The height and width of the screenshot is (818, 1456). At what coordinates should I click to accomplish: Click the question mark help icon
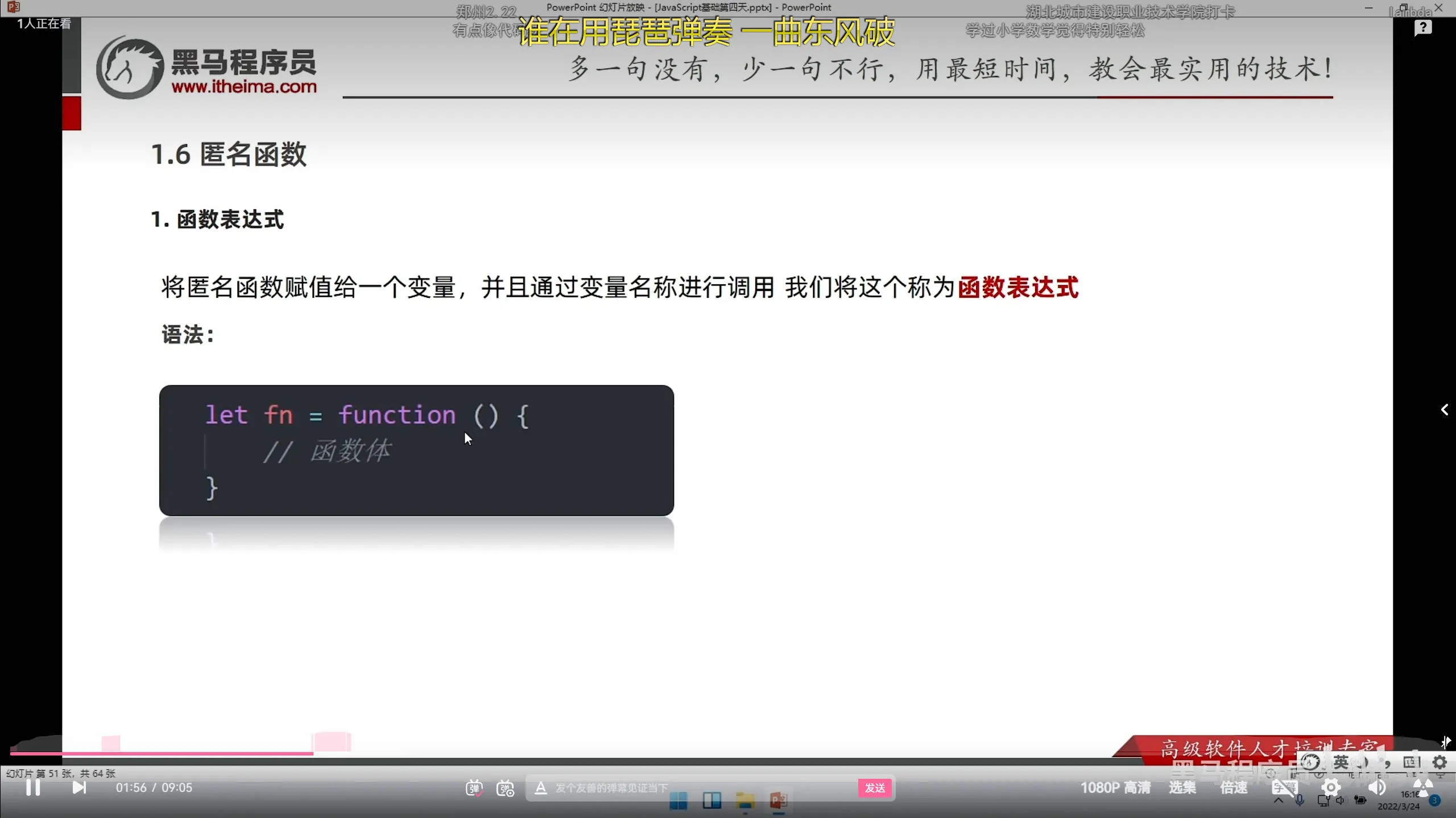(x=1423, y=27)
